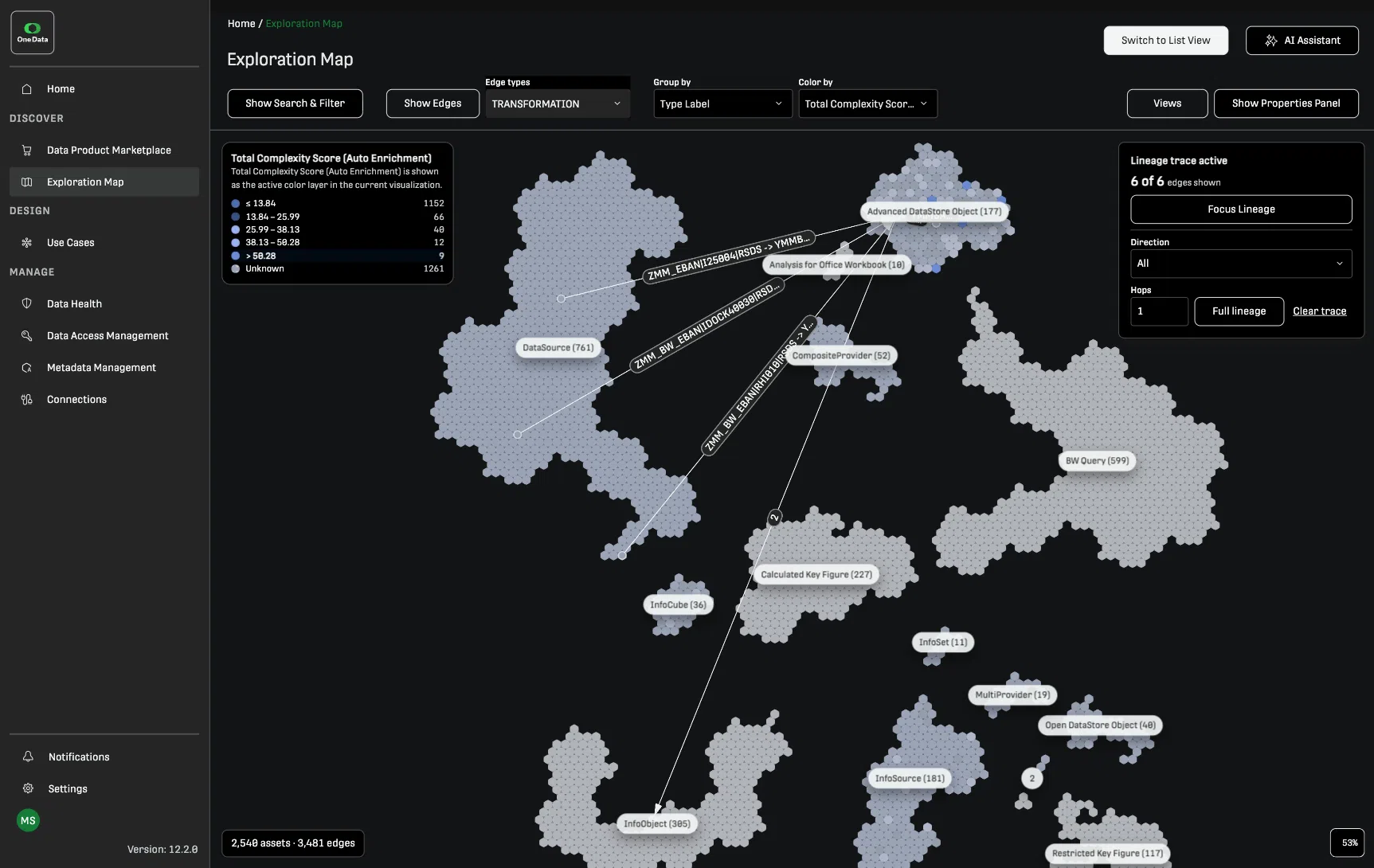Click the AI Assistant sparkle icon

pos(1271,41)
